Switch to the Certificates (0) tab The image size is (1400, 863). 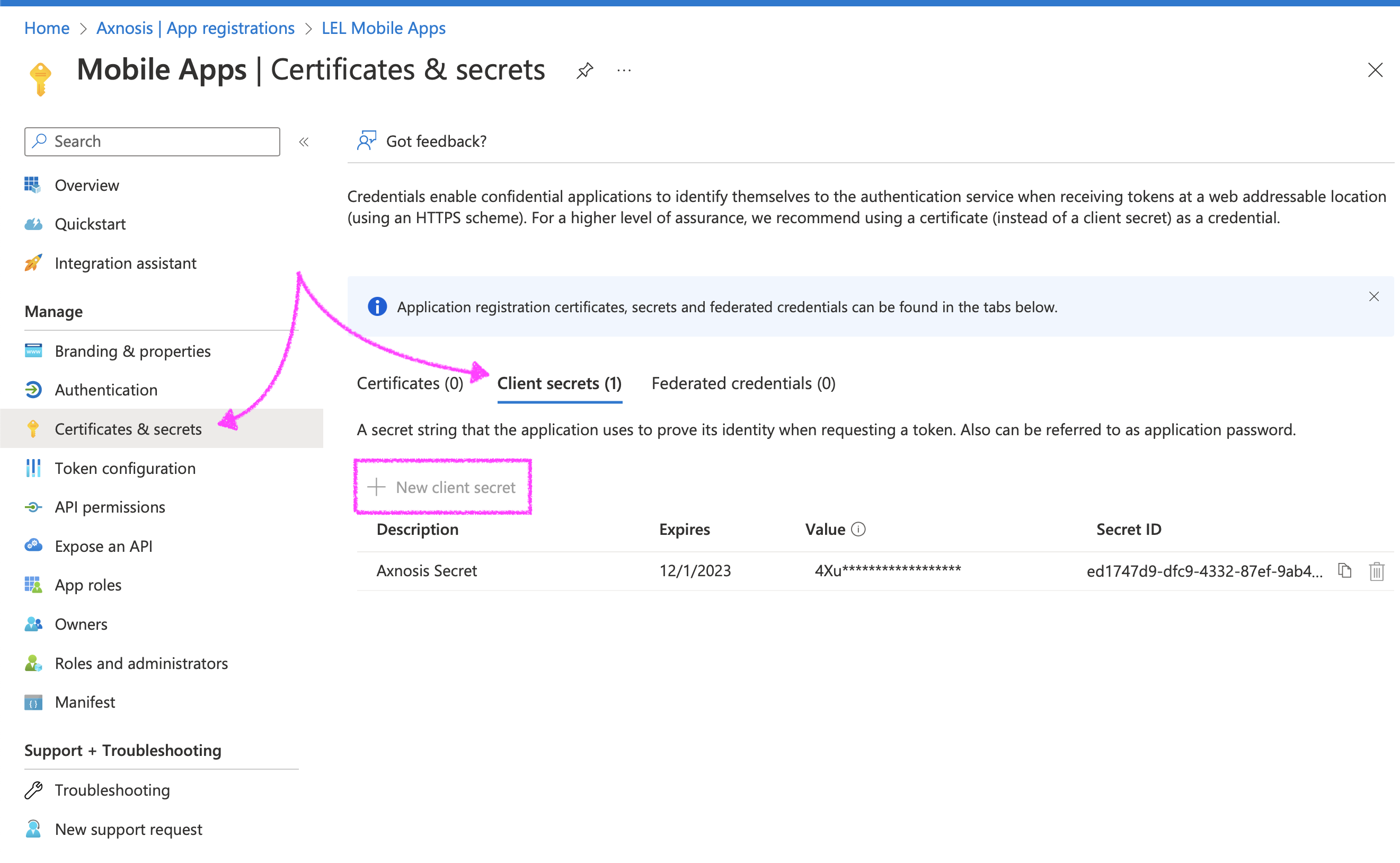(410, 383)
